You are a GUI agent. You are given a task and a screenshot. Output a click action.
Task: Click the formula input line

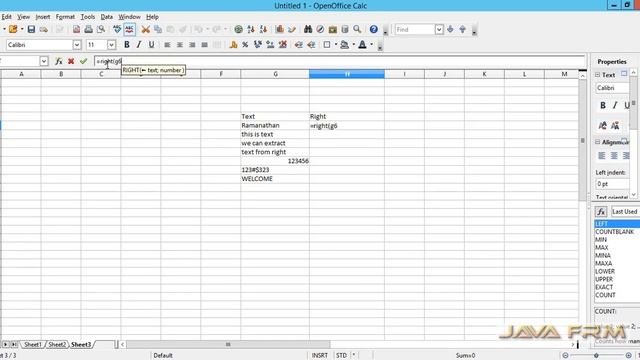(x=340, y=61)
